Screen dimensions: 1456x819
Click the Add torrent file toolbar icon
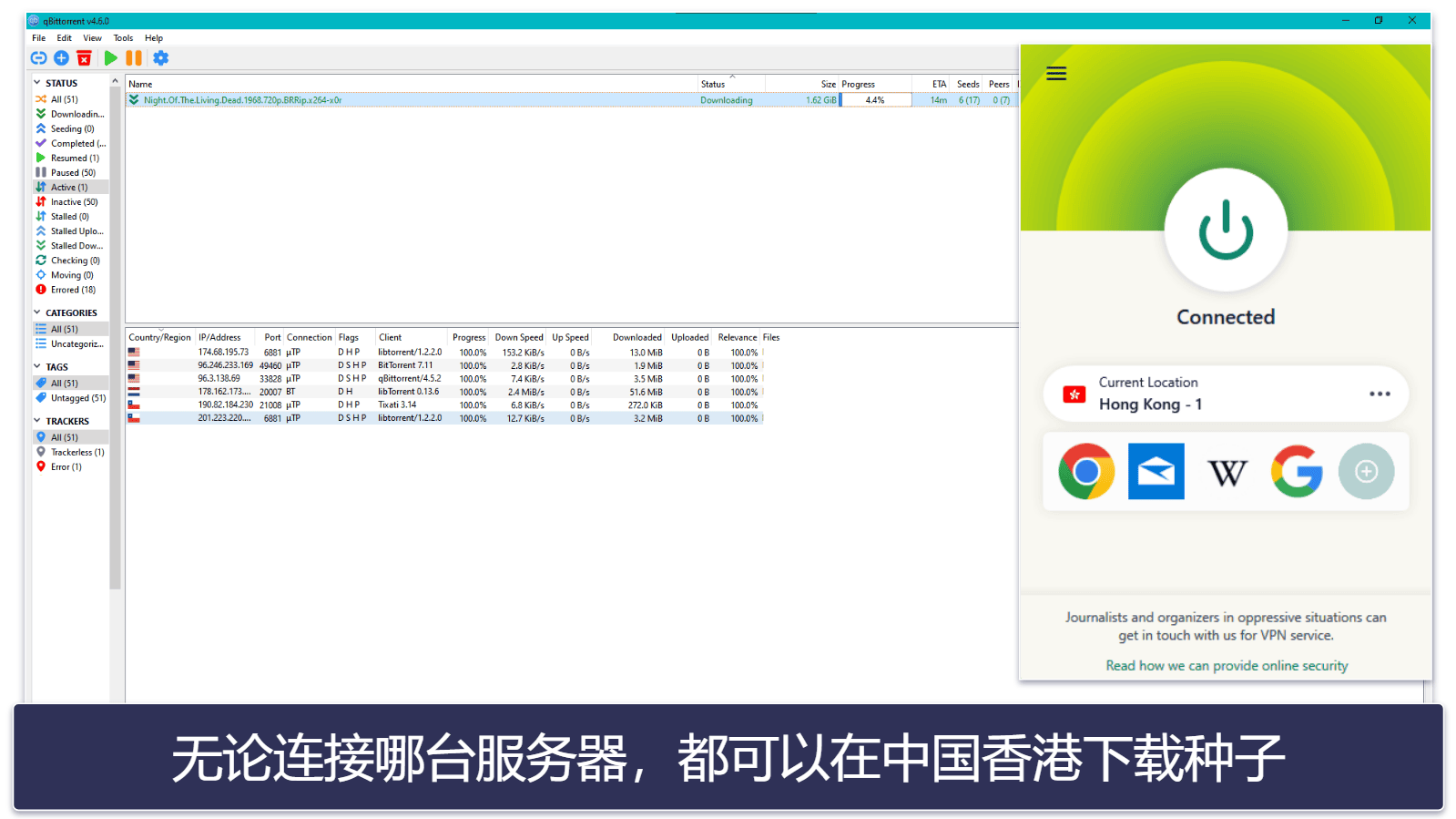tap(61, 58)
